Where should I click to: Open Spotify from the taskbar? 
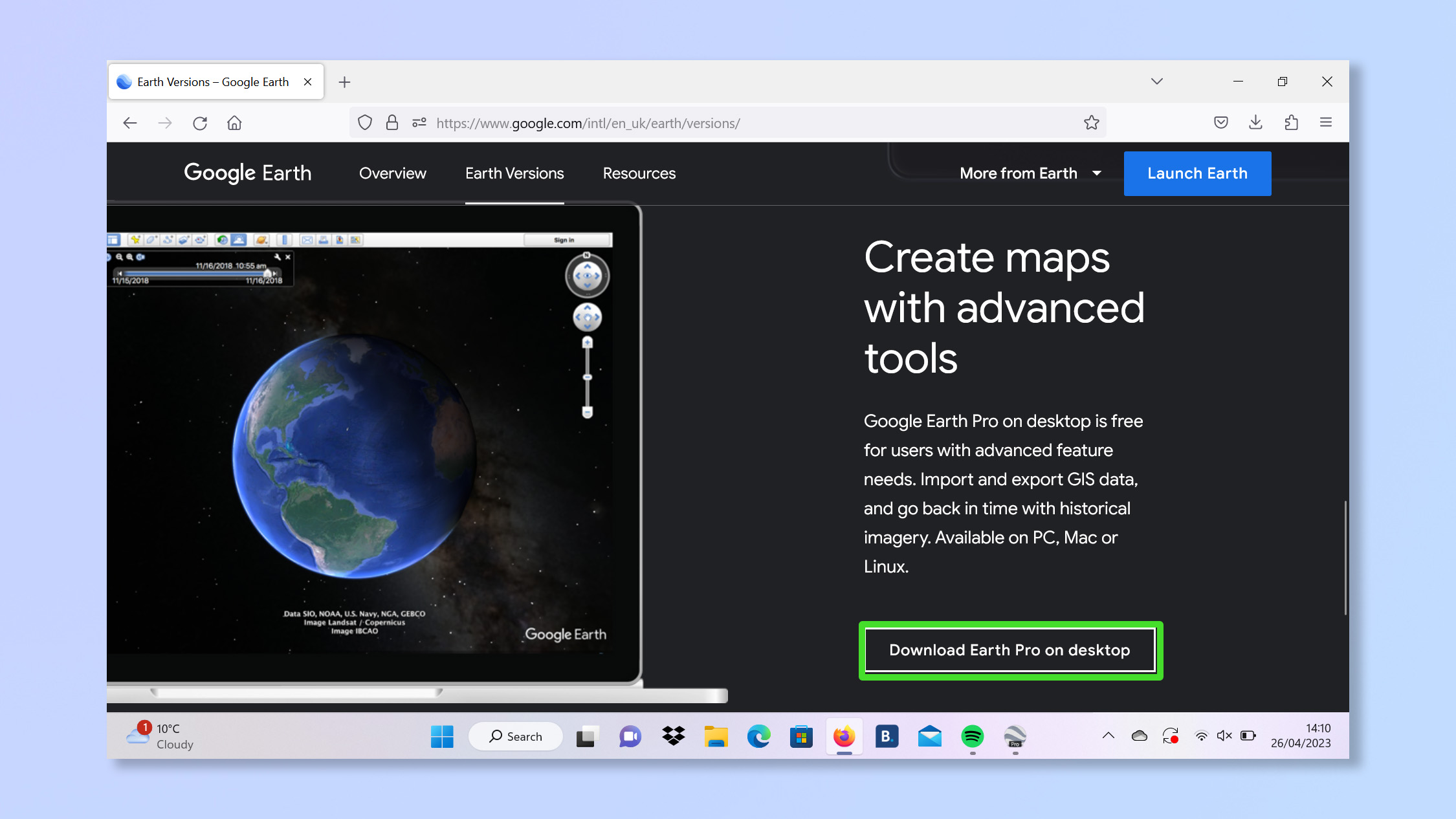(972, 737)
